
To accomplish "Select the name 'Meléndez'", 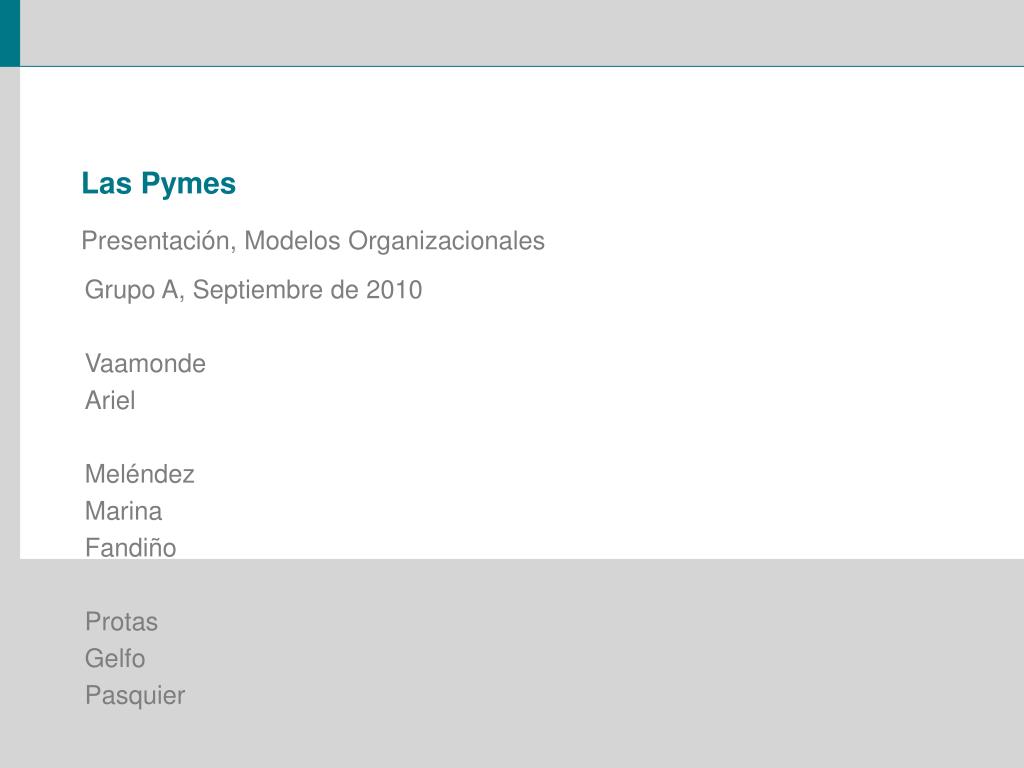I will tap(140, 474).
